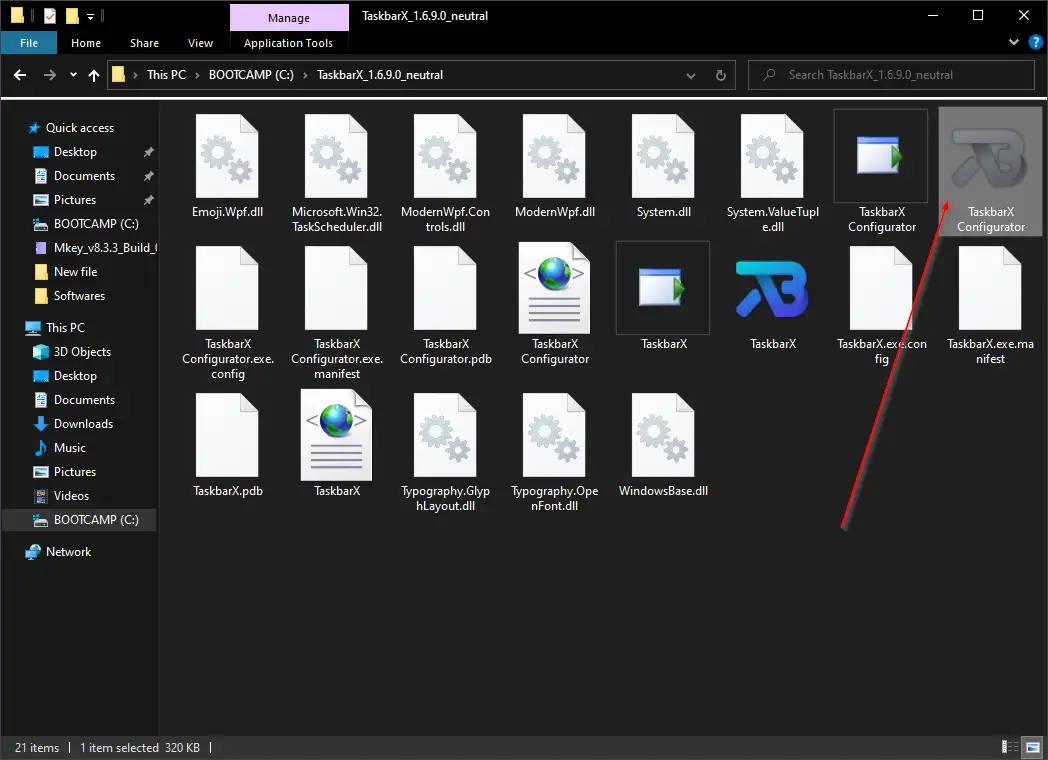Viewport: 1048px width, 760px height.
Task: Open address bar history dropdown
Action: tap(690, 75)
